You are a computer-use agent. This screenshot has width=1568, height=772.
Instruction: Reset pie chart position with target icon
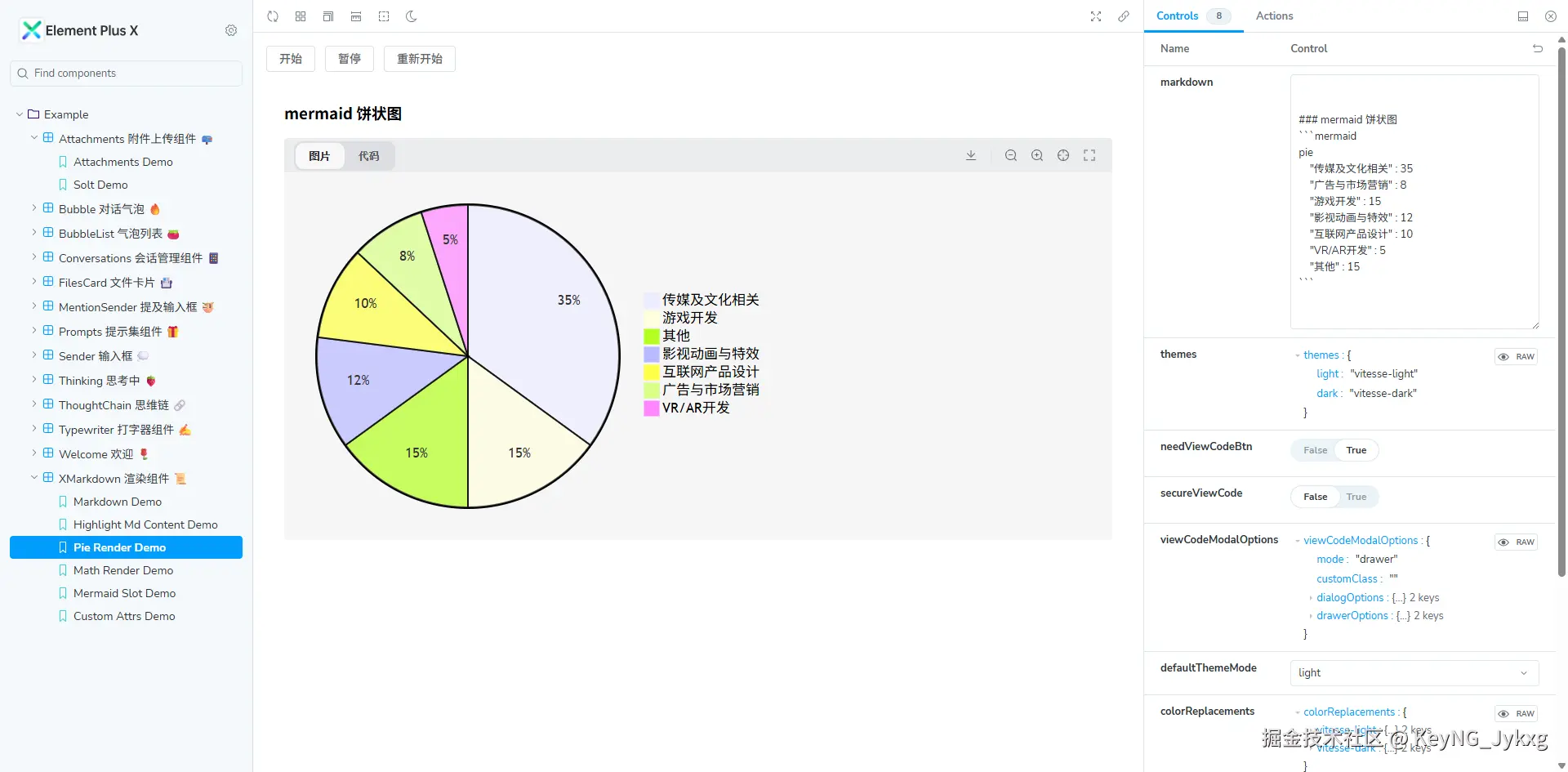1063,155
